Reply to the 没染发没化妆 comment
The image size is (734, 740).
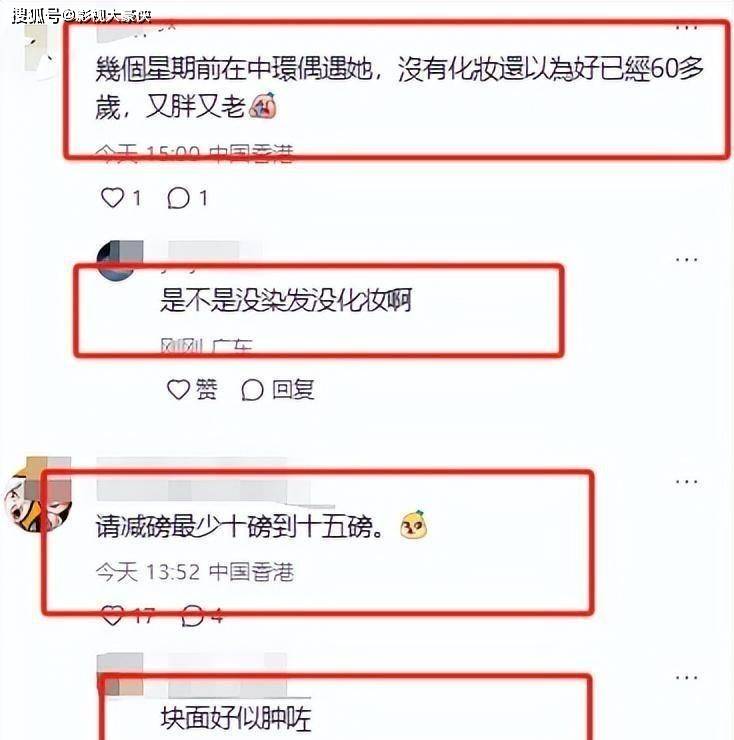pos(278,390)
